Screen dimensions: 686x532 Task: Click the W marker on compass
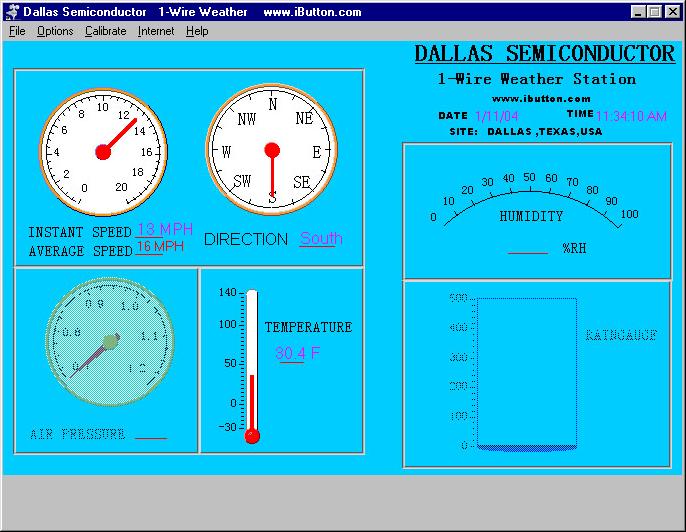226,152
